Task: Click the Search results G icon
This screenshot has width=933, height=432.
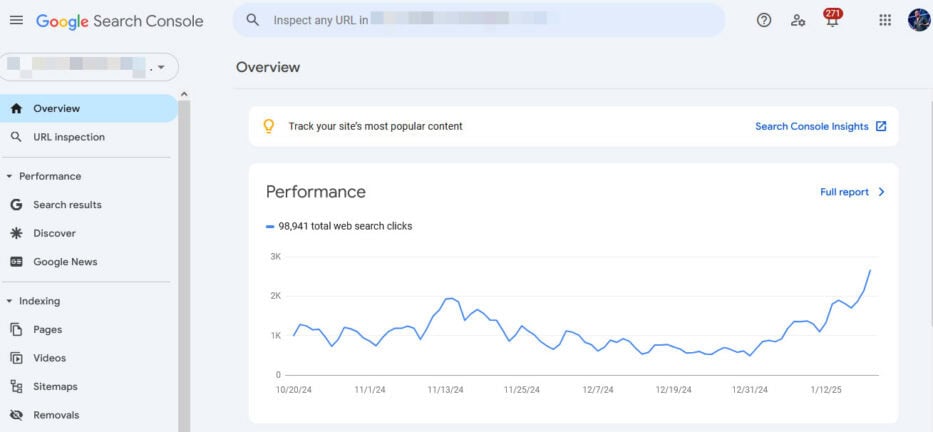Action: 16,205
